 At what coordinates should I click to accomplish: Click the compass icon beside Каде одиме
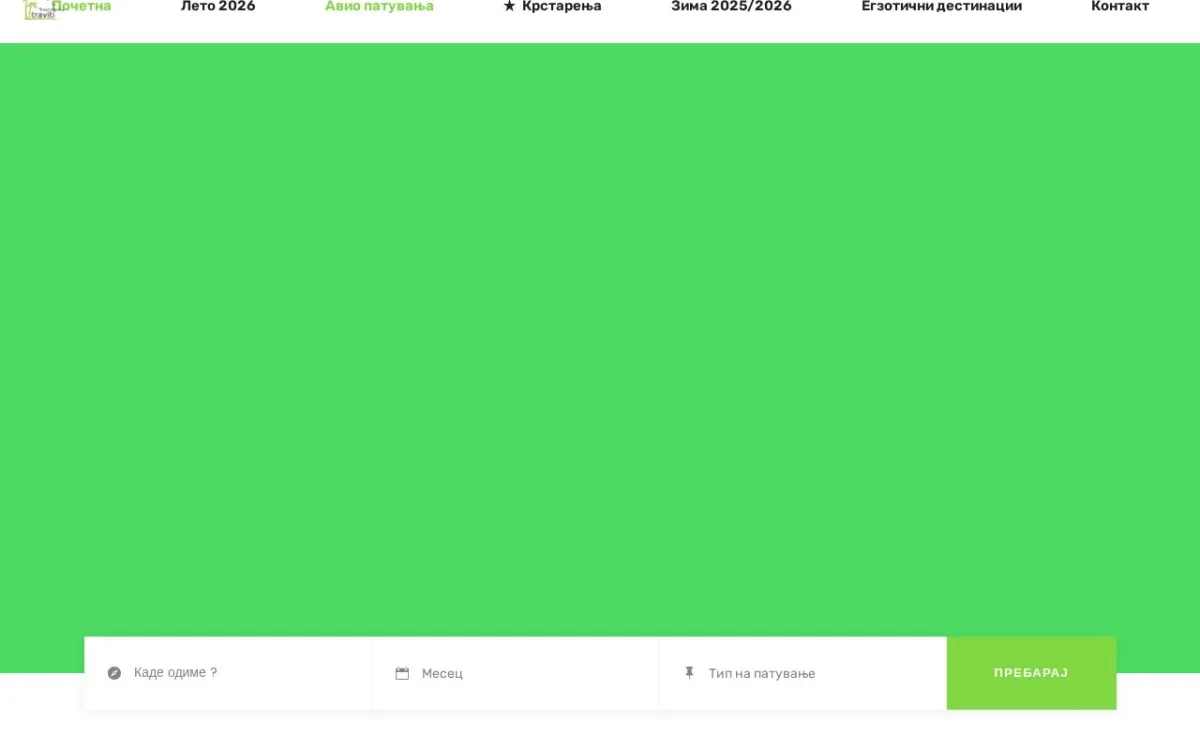[x=114, y=673]
